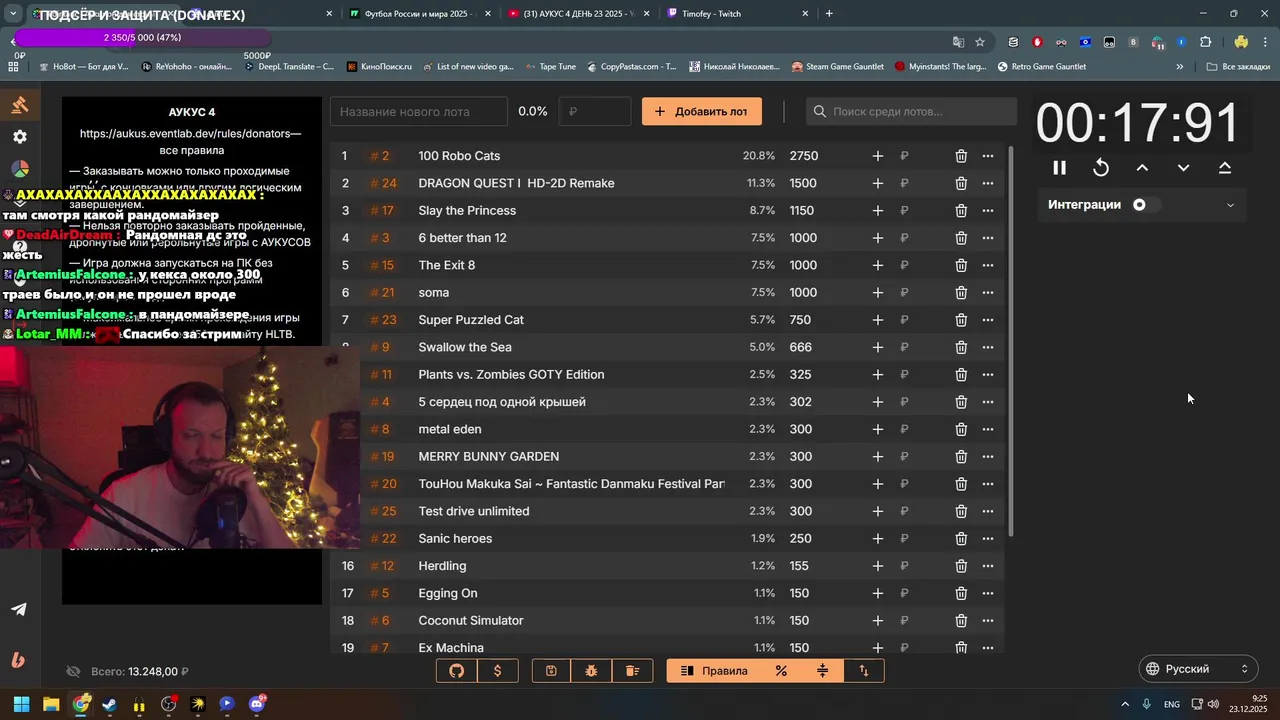The image size is (1280, 720).
Task: Click the lot list scrollbar
Action: pyautogui.click(x=1009, y=340)
